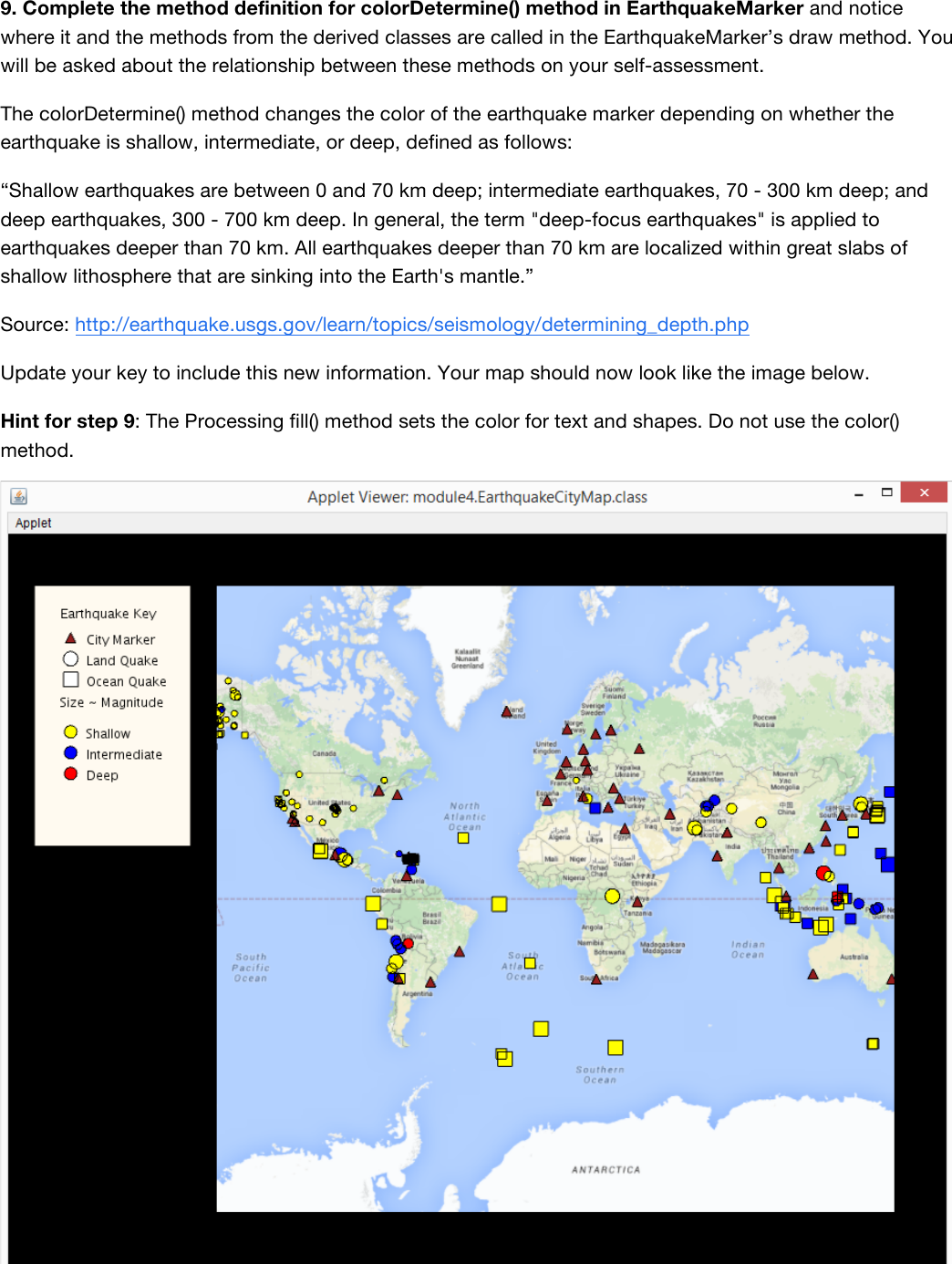952x1264 pixels.
Task: Click the 'Indian Ocean' map label
Action: point(748,949)
